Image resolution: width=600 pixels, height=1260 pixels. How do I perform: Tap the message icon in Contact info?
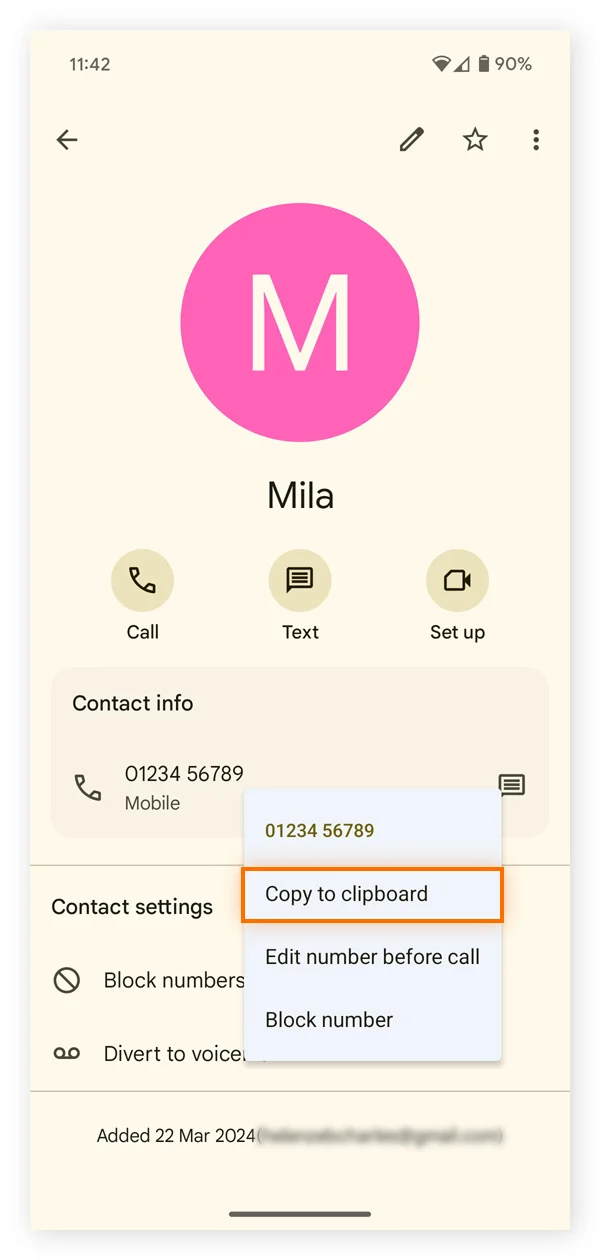click(x=512, y=784)
